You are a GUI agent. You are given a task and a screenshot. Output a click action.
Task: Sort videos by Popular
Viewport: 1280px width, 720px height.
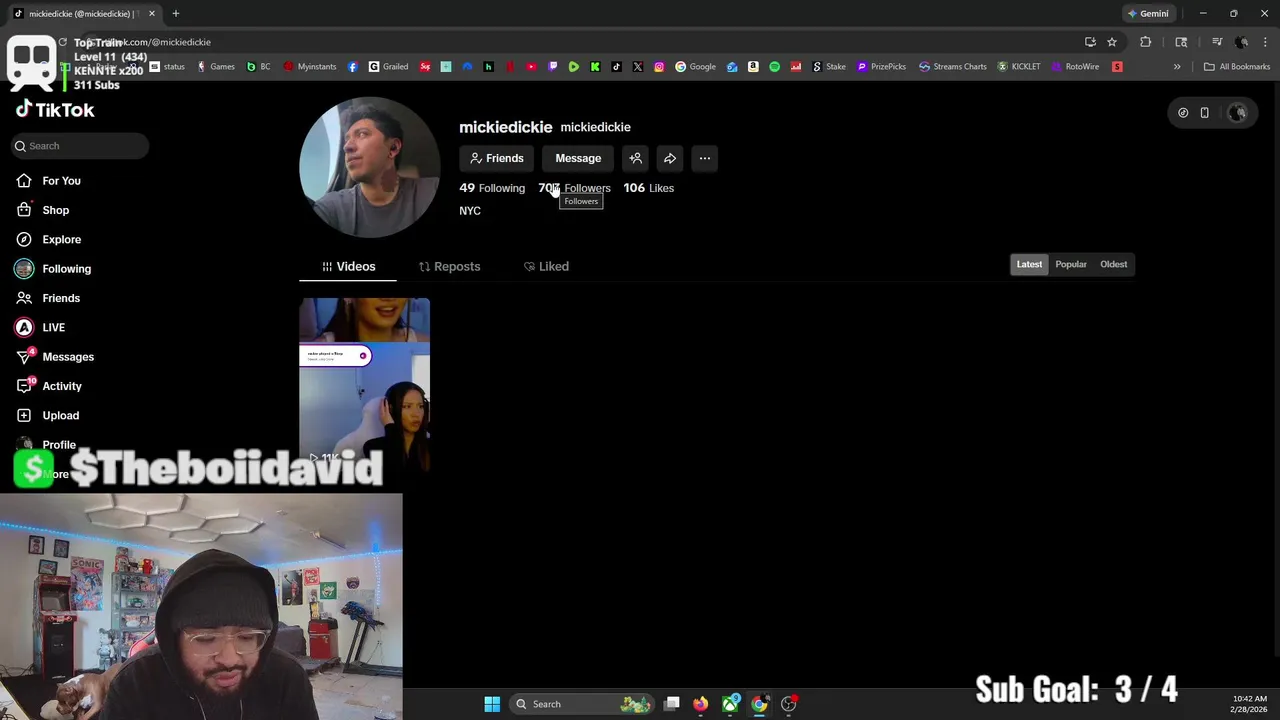tap(1071, 264)
